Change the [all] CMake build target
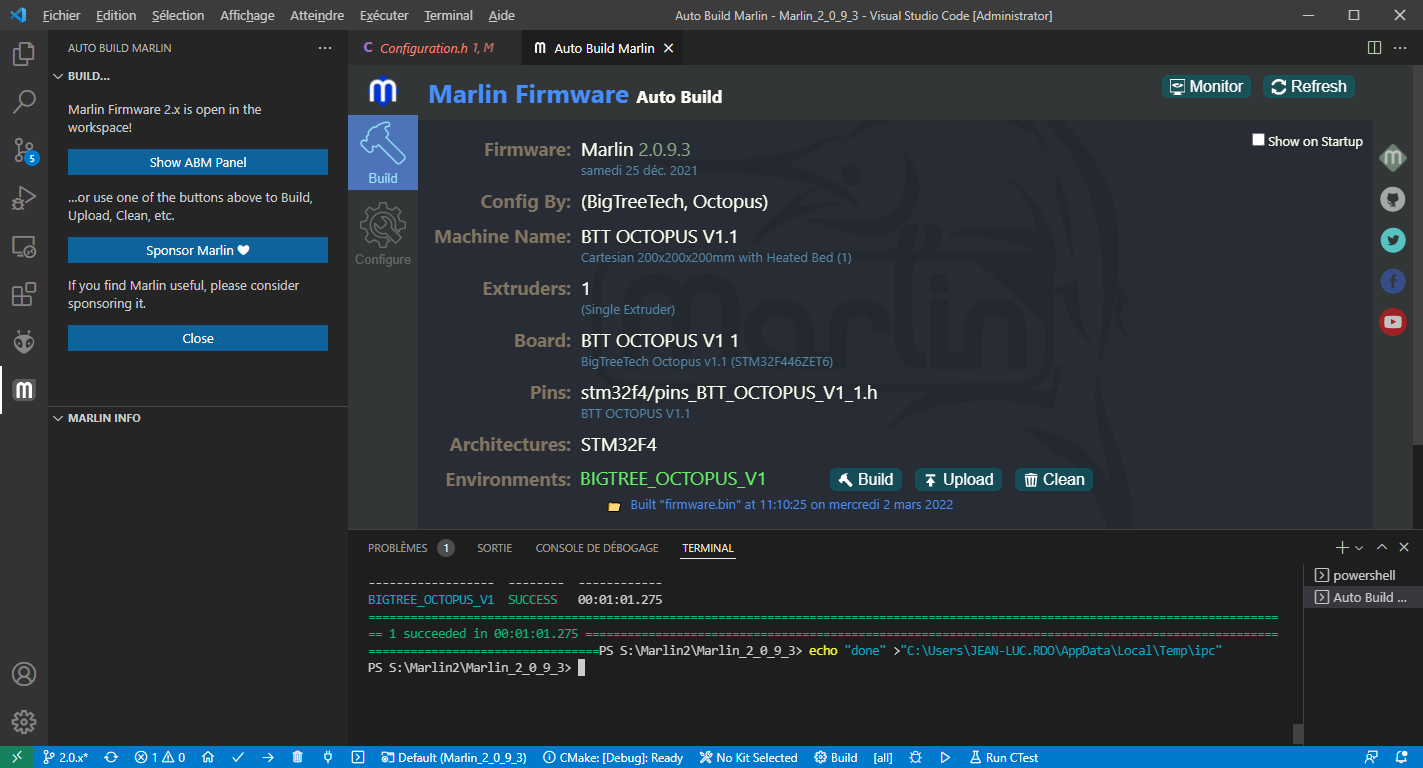1423x768 pixels. tap(883, 758)
